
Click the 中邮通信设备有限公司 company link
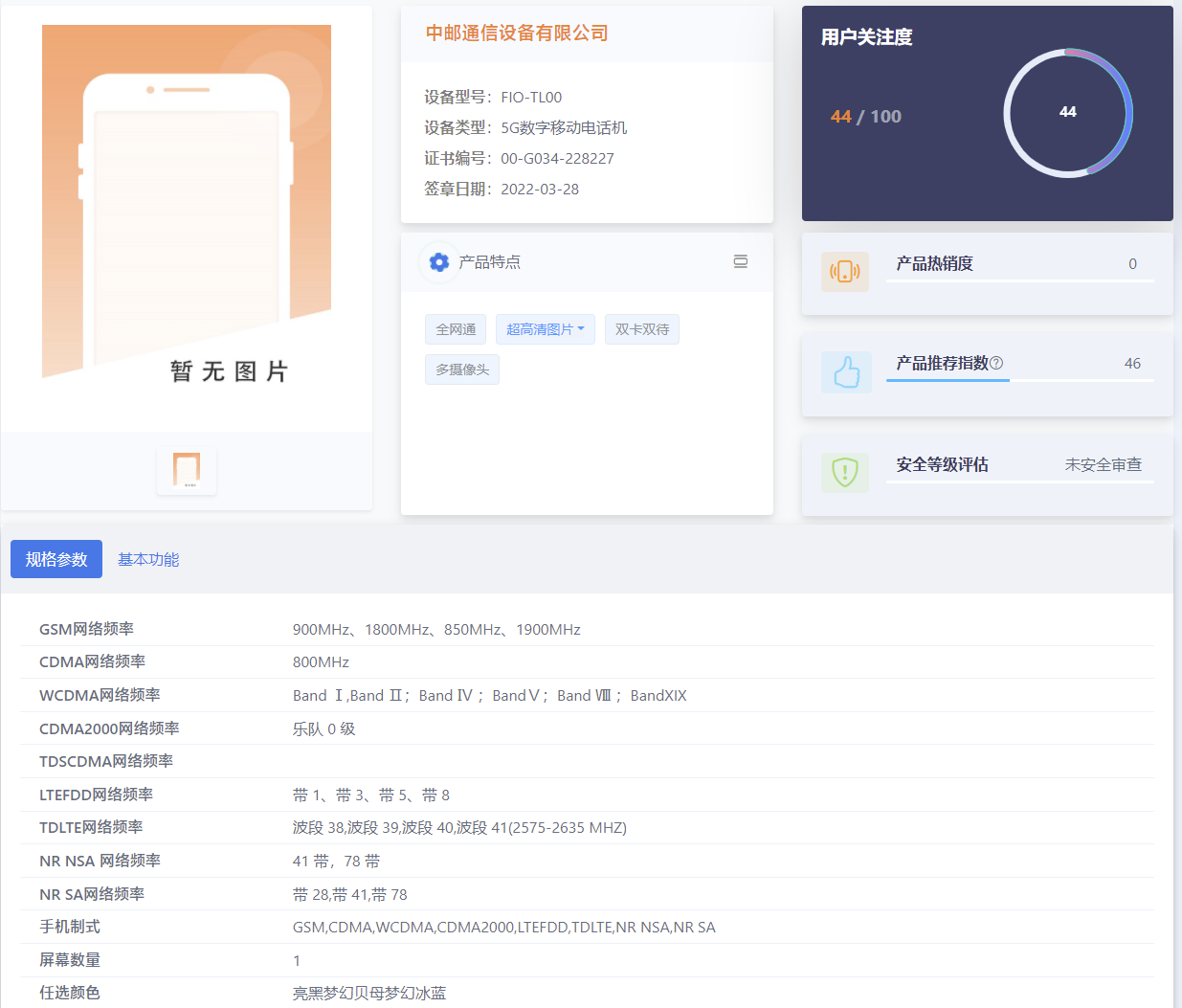click(x=517, y=33)
